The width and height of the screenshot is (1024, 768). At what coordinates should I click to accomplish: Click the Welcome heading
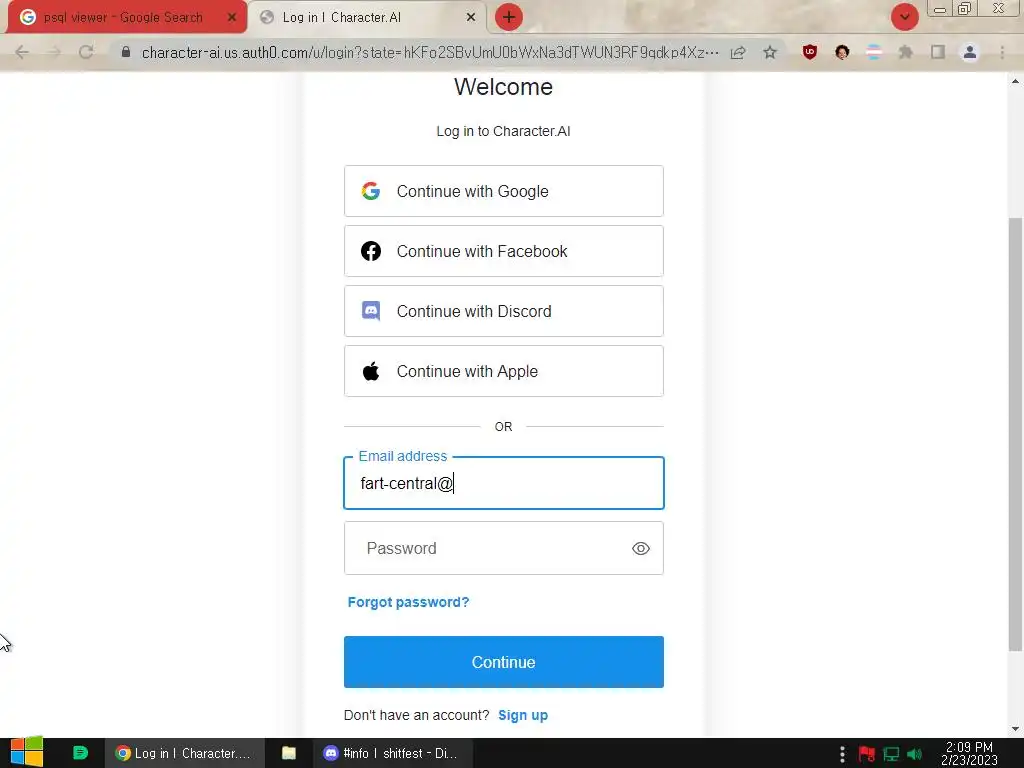point(504,87)
